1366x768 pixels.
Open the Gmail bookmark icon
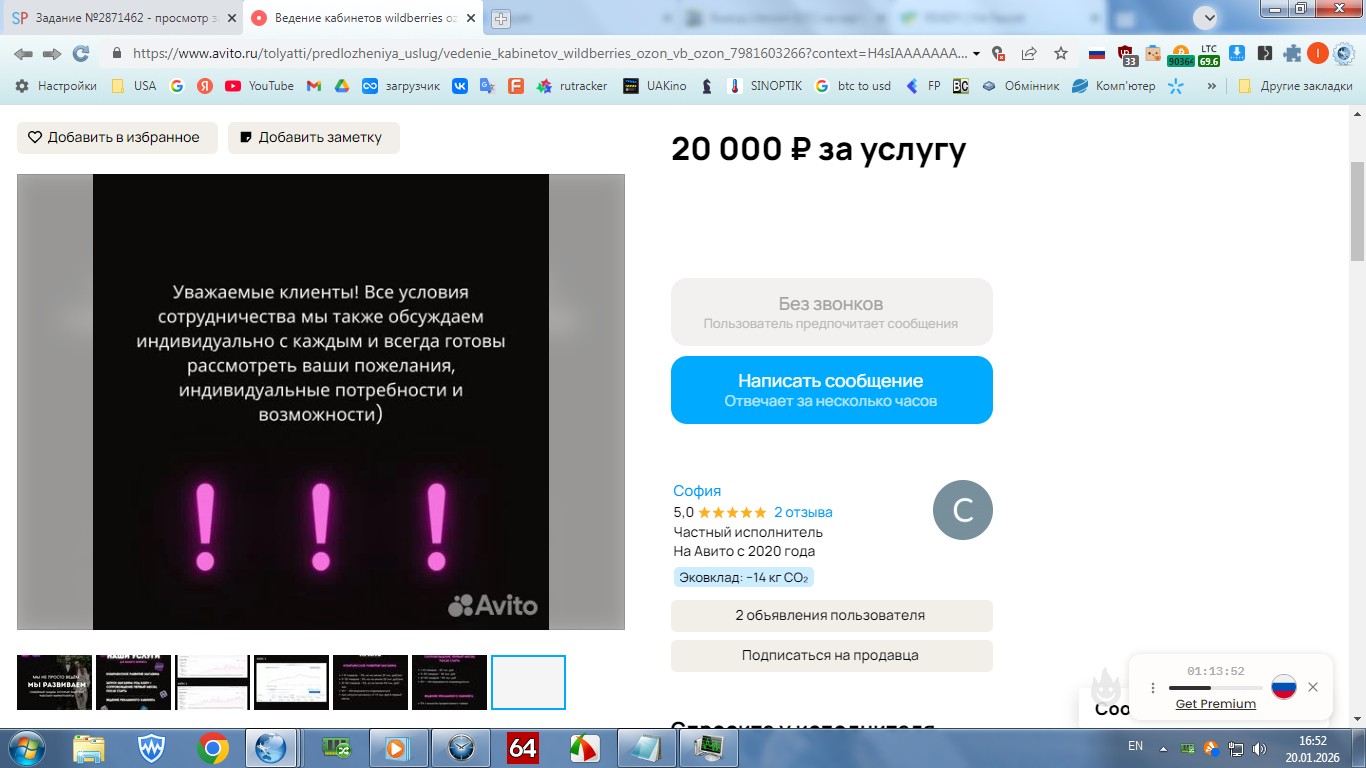click(313, 86)
